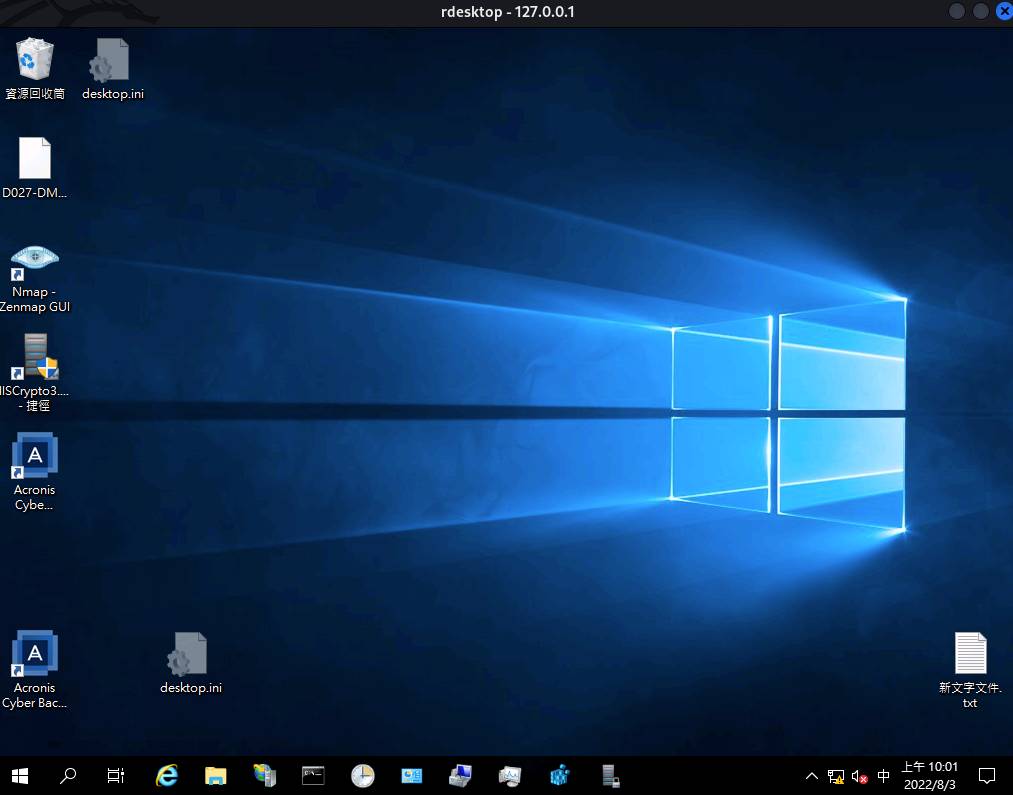Open the Recycle Bin (資源回收筒) desktop icon
The image size is (1013, 795).
tap(34, 68)
